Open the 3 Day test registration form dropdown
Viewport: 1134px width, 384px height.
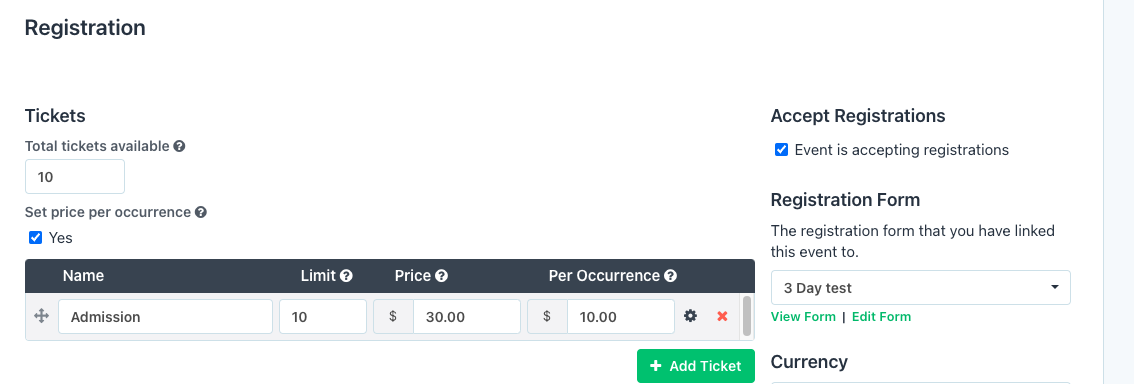[x=921, y=288]
